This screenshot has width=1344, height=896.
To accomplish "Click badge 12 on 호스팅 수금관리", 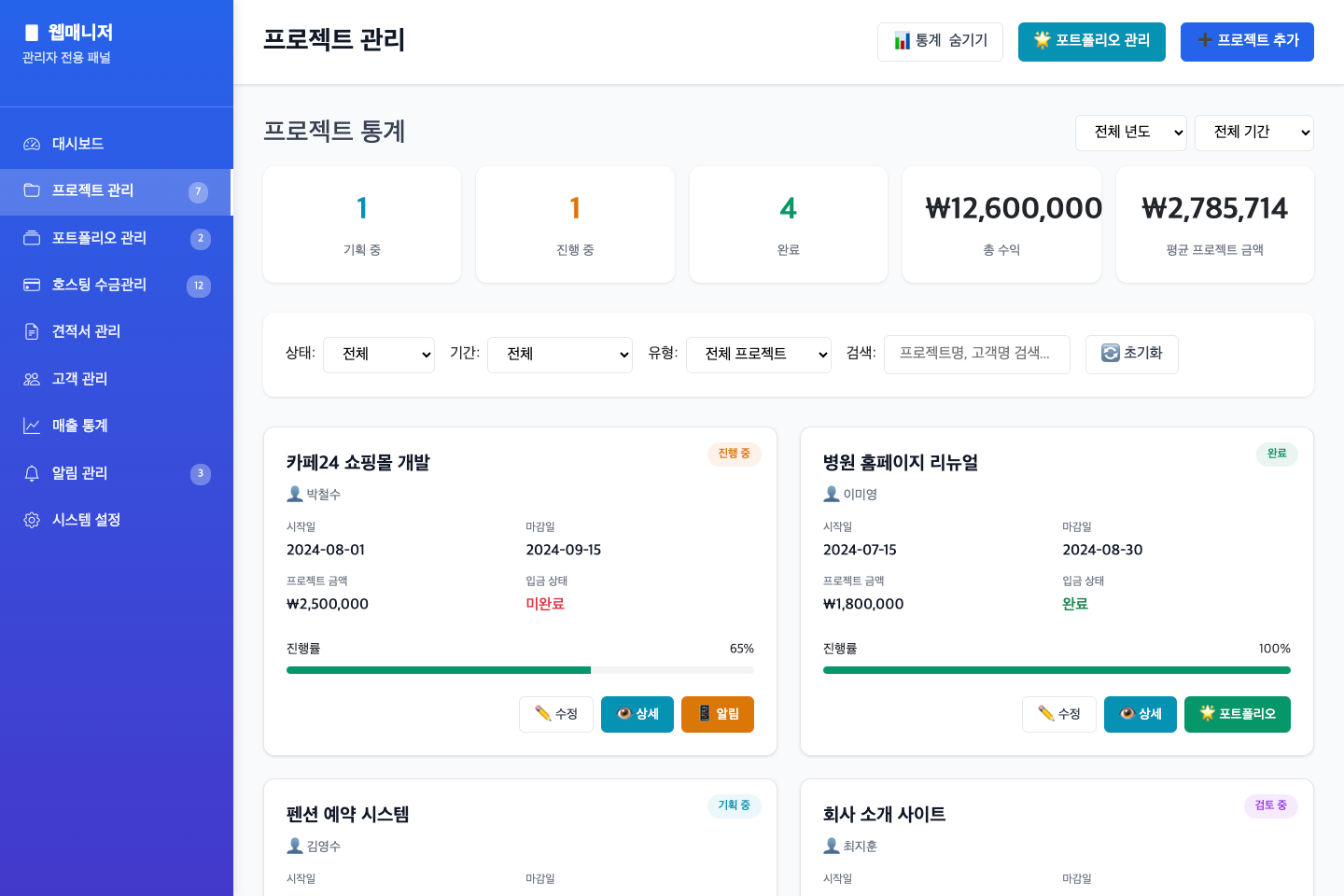I will (199, 286).
